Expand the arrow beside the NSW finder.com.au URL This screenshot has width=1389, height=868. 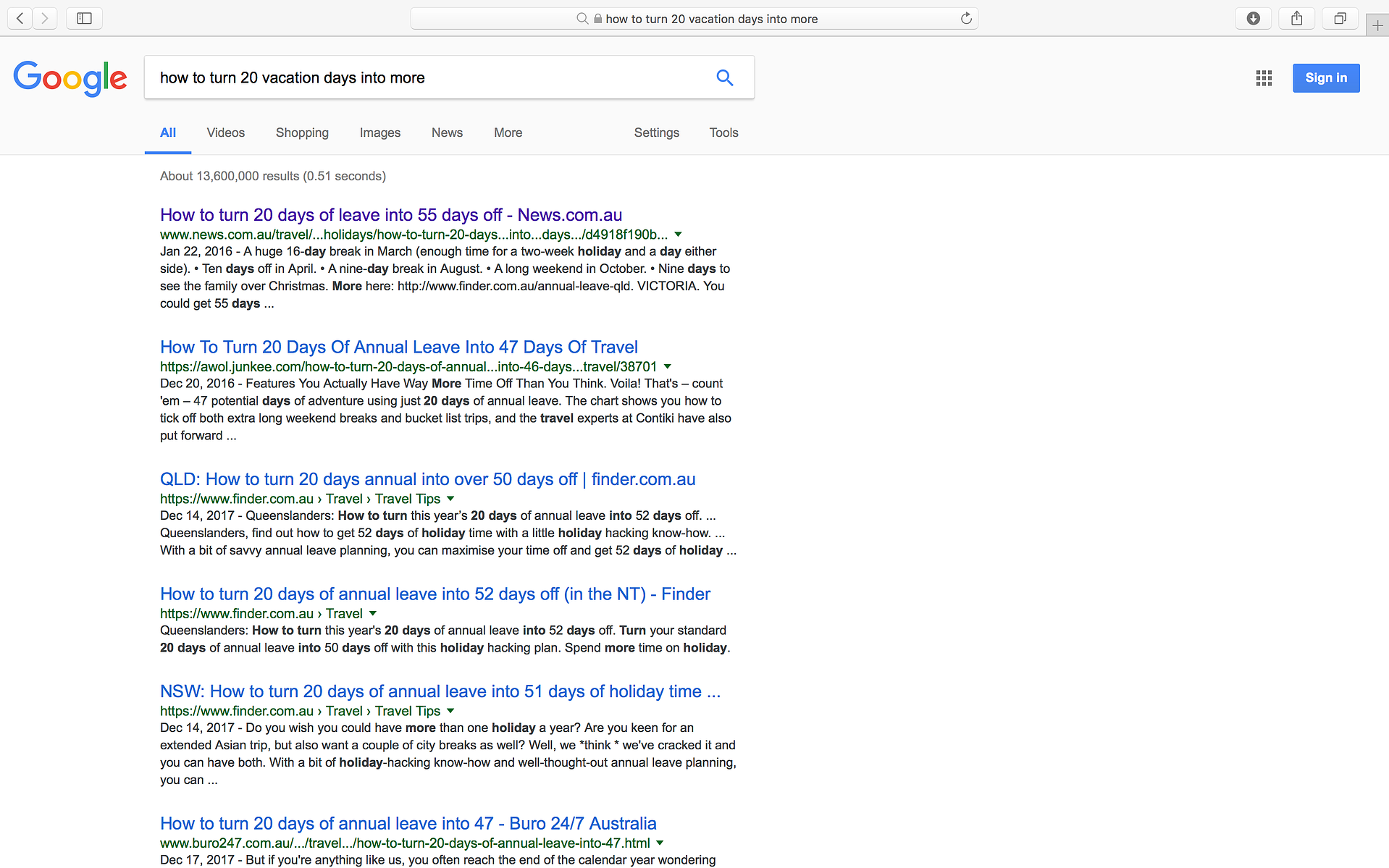point(450,711)
